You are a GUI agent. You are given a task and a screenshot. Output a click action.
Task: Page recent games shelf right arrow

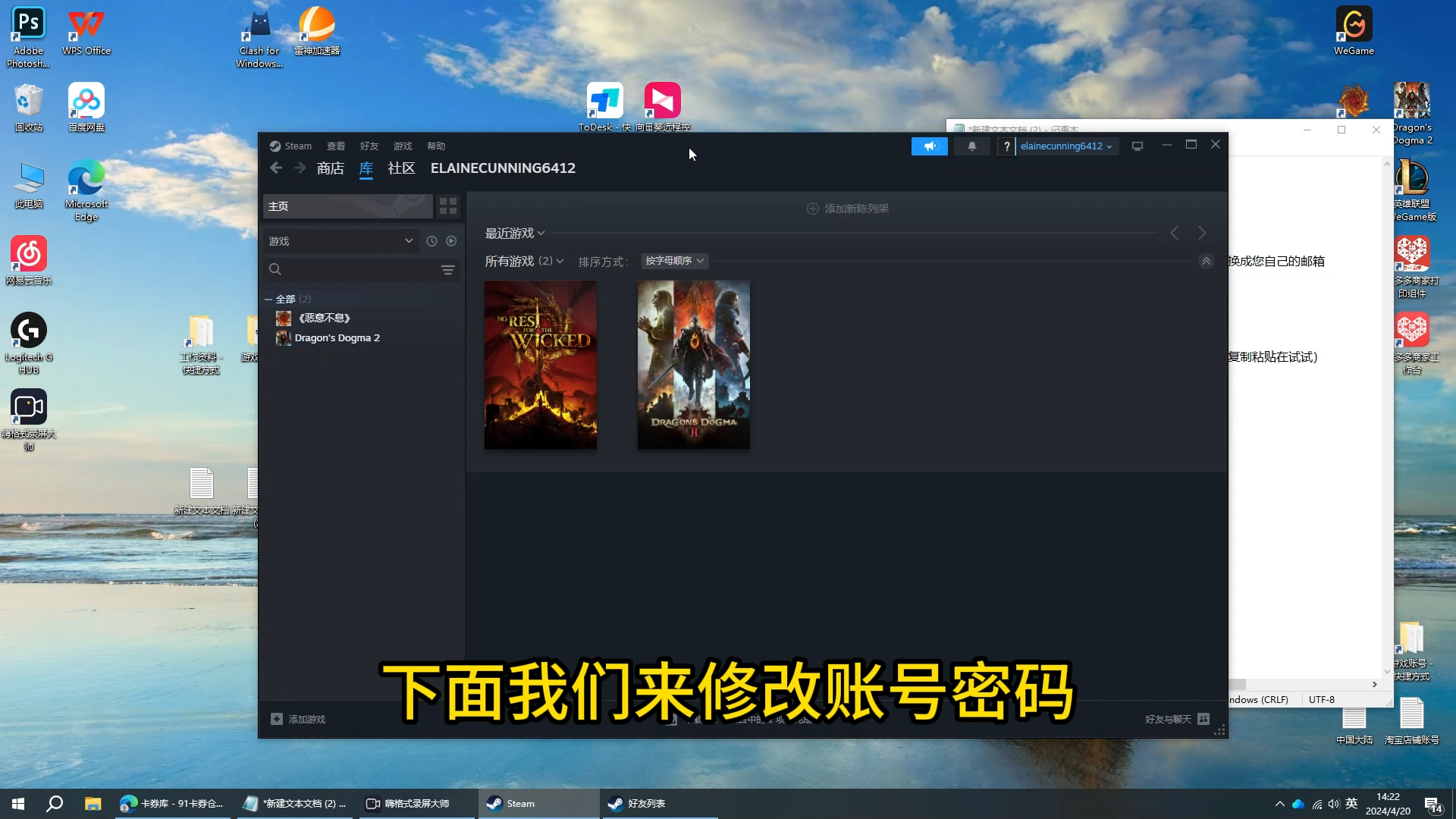pos(1202,234)
